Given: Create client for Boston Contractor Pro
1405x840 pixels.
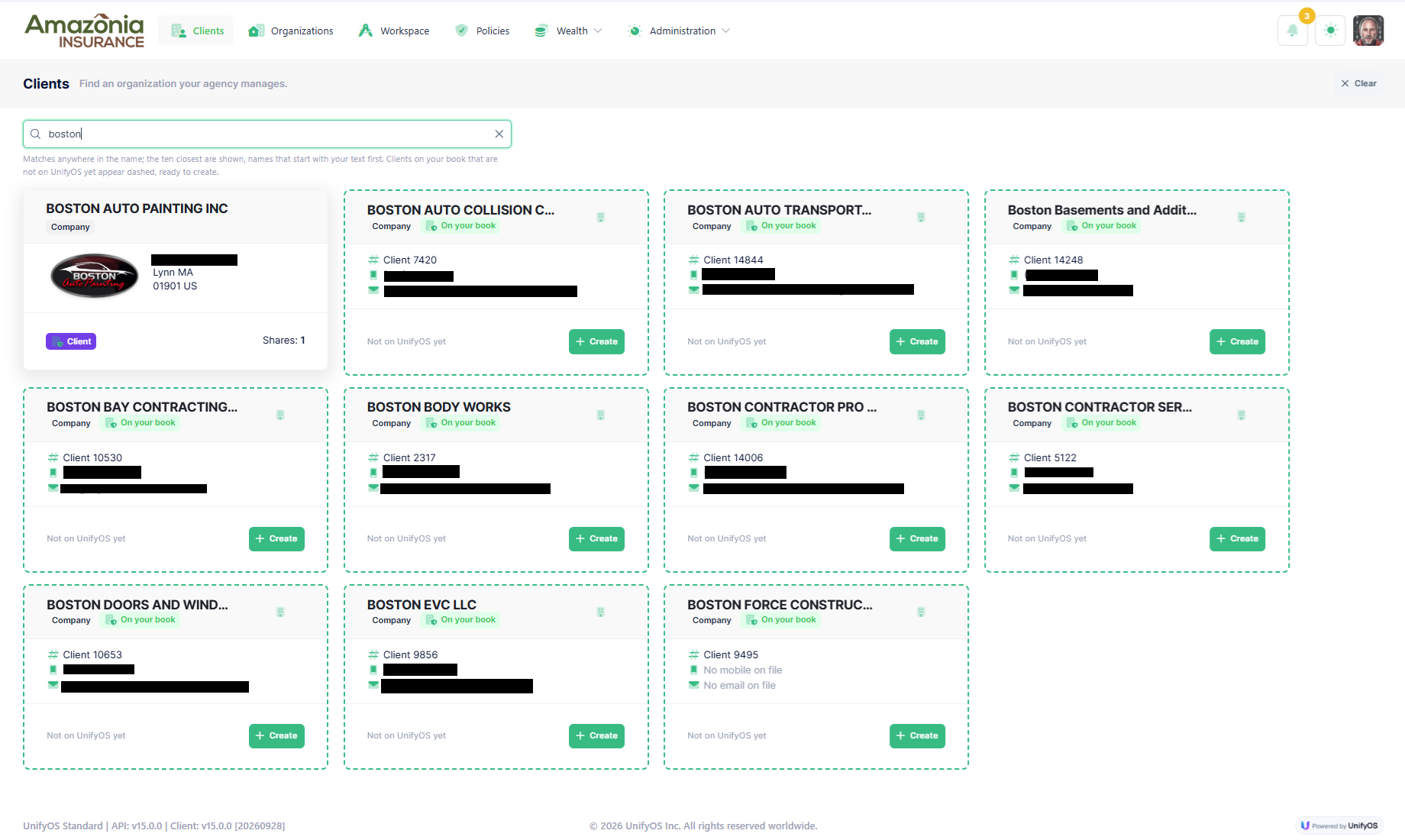Looking at the screenshot, I should 917,538.
